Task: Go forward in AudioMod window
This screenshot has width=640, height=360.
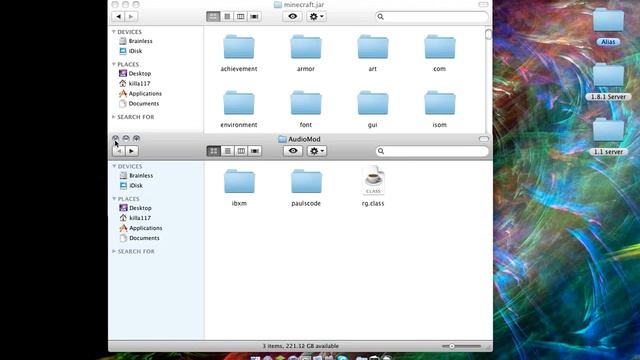Action: pyautogui.click(x=131, y=151)
